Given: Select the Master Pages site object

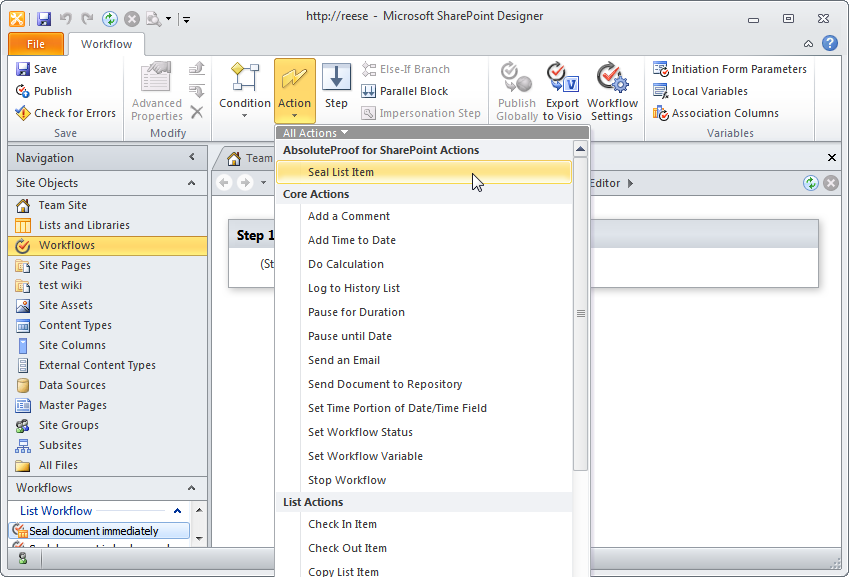Looking at the screenshot, I should [72, 405].
